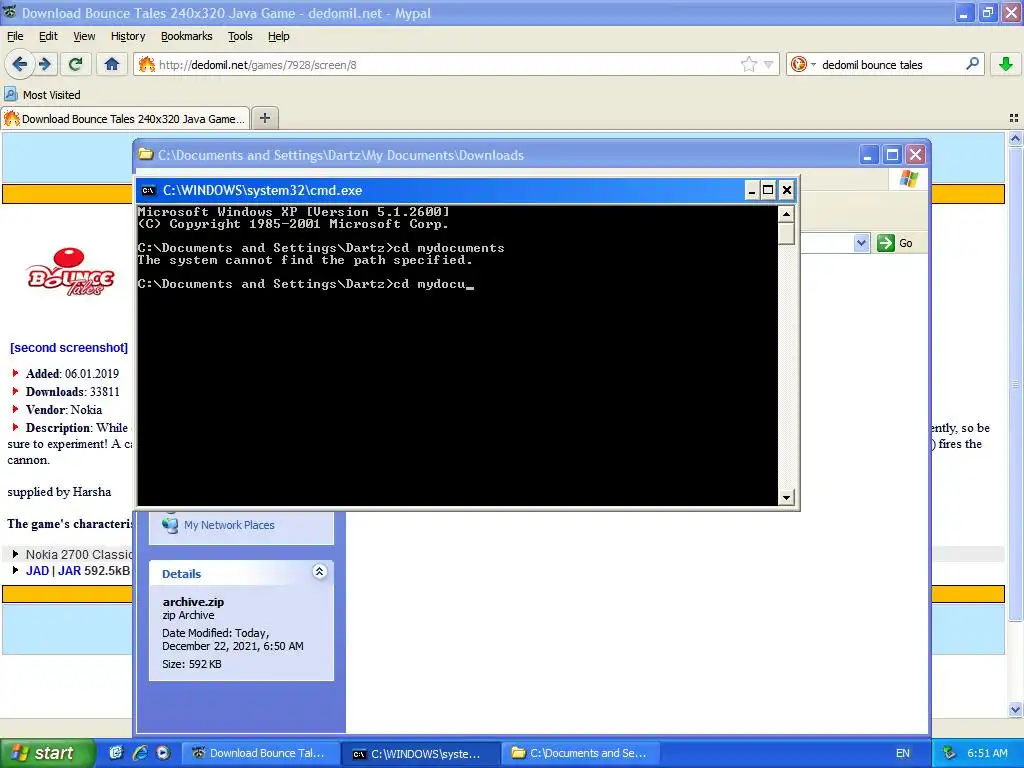Click the Size: 592 KB text
This screenshot has width=1024, height=768.
pyautogui.click(x=192, y=664)
